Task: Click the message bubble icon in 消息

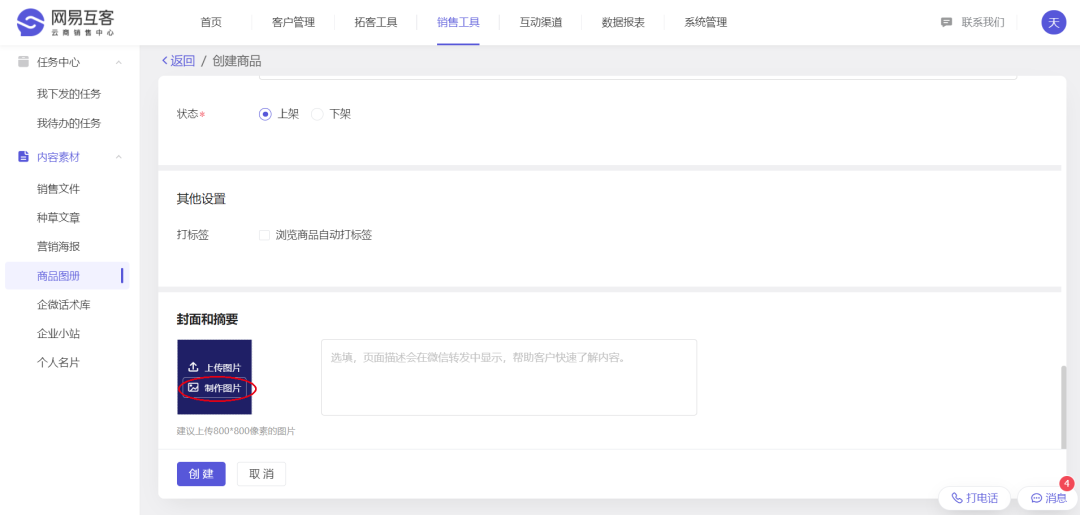Action: [x=1036, y=498]
